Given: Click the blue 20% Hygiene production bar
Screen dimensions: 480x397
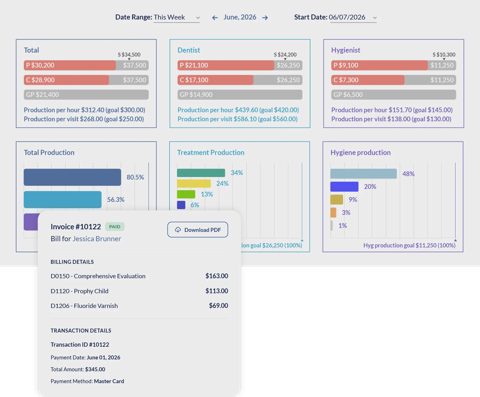Looking at the screenshot, I should (x=344, y=187).
